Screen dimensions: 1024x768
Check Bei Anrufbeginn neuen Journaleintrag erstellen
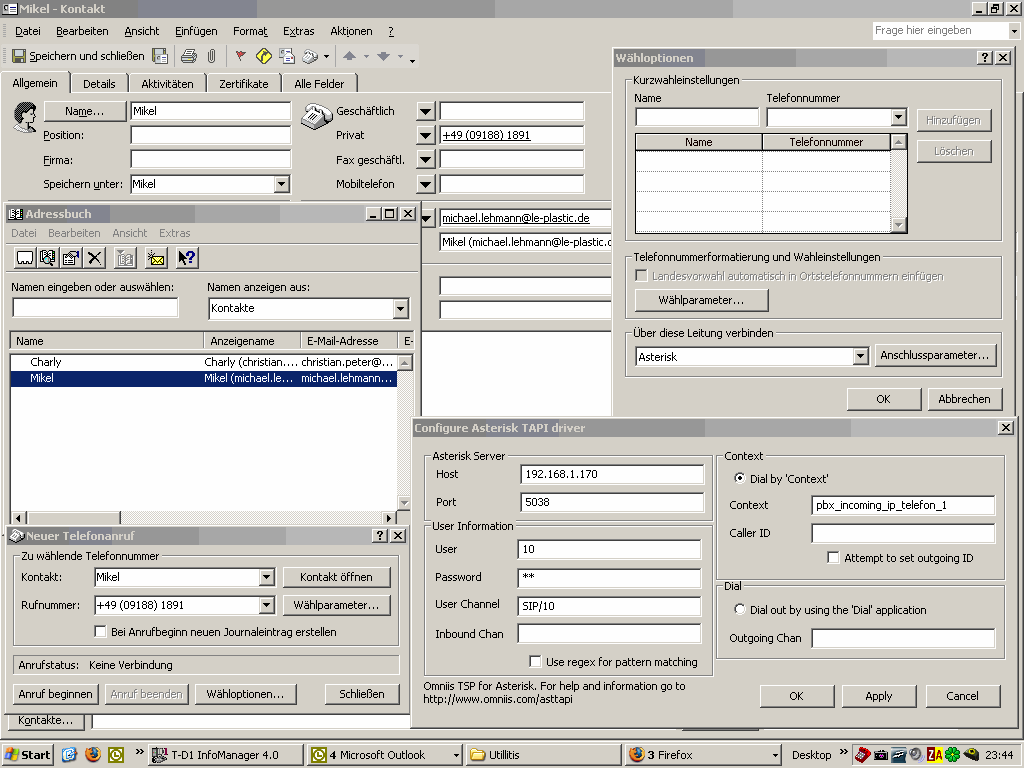pos(100,632)
